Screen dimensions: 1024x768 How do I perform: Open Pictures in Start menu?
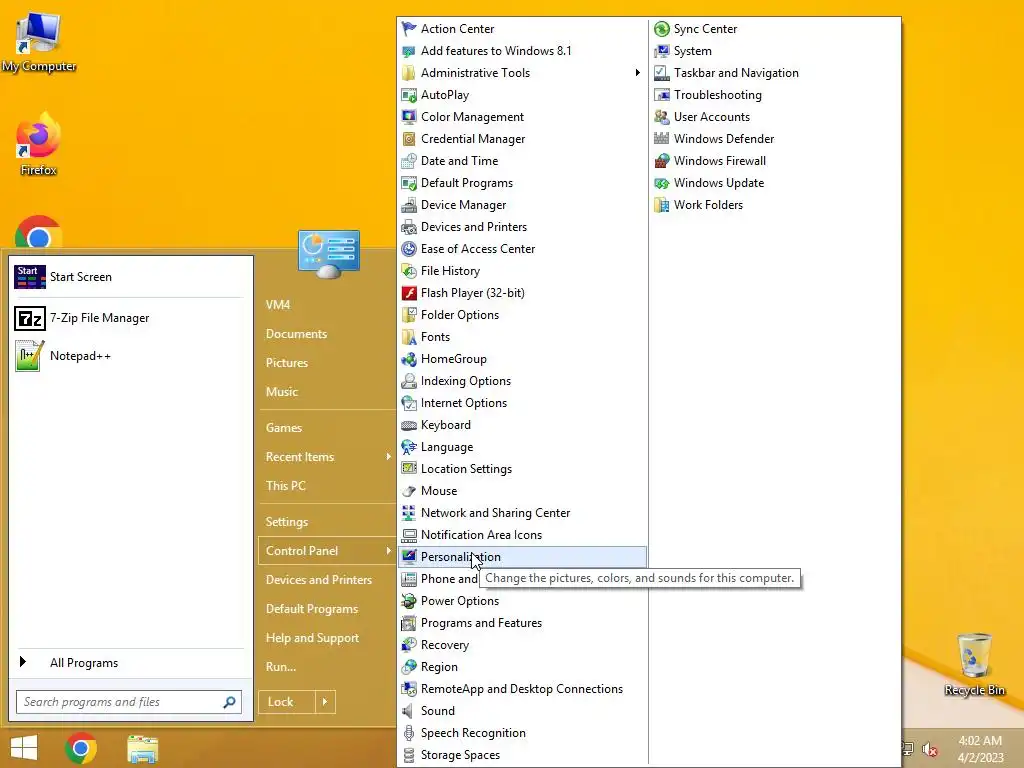[287, 362]
